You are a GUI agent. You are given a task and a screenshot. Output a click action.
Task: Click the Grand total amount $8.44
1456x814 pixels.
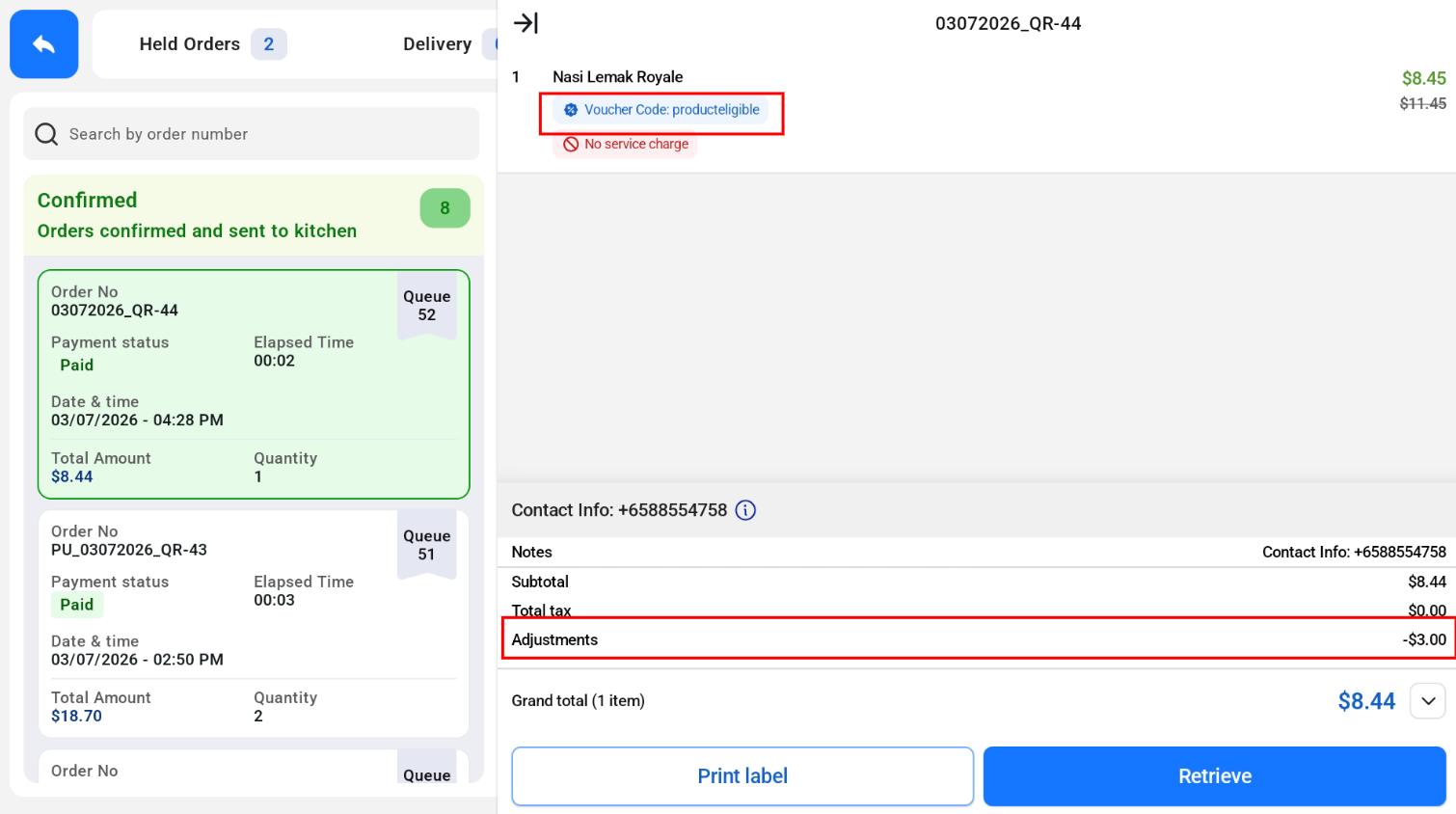click(1366, 701)
